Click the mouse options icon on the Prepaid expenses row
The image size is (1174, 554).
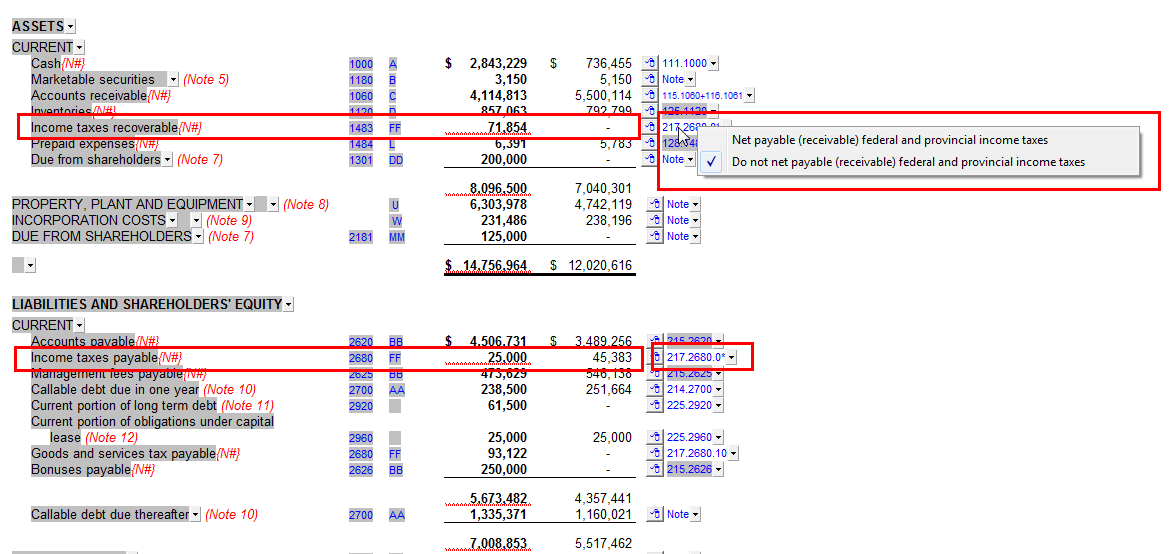(x=651, y=143)
